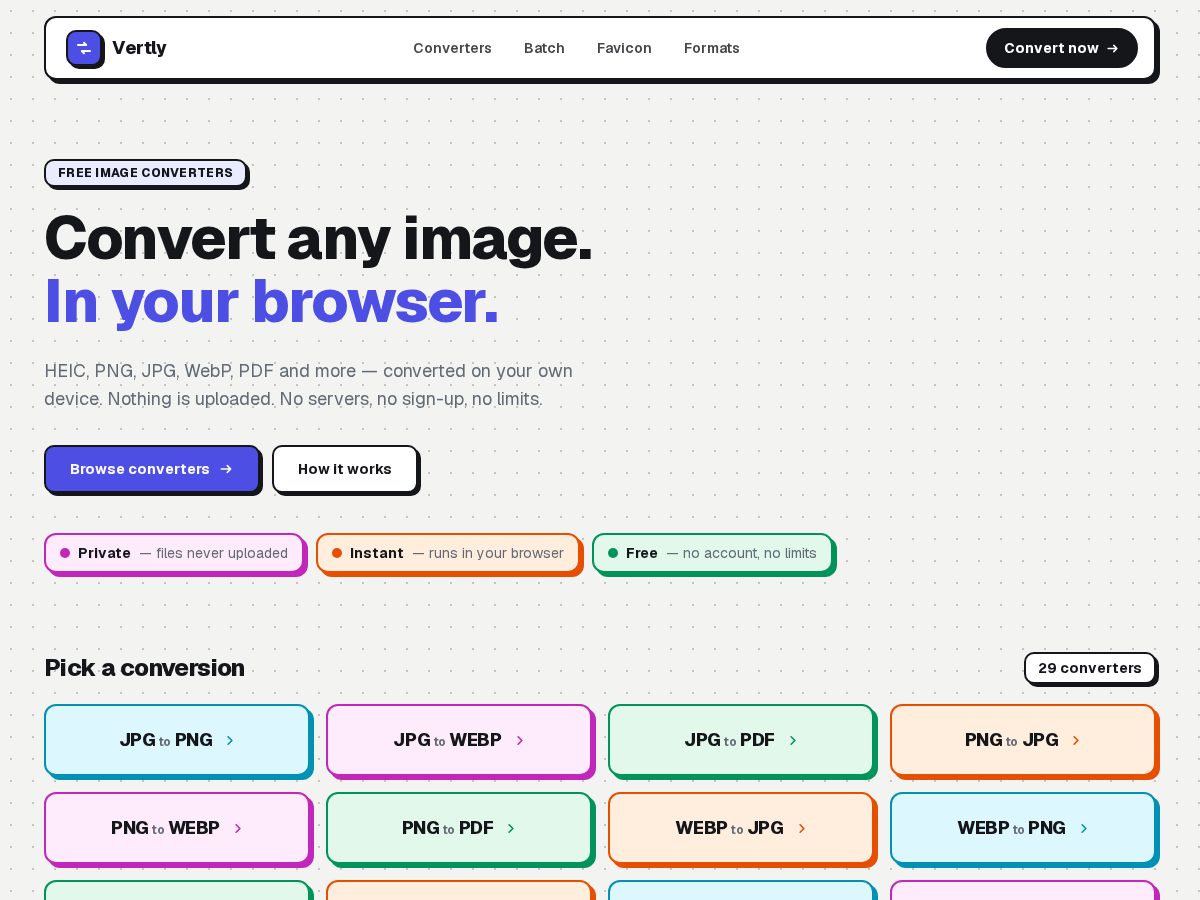Image resolution: width=1200 pixels, height=900 pixels.
Task: Click the purple dot in Private pill
Action: 65,553
